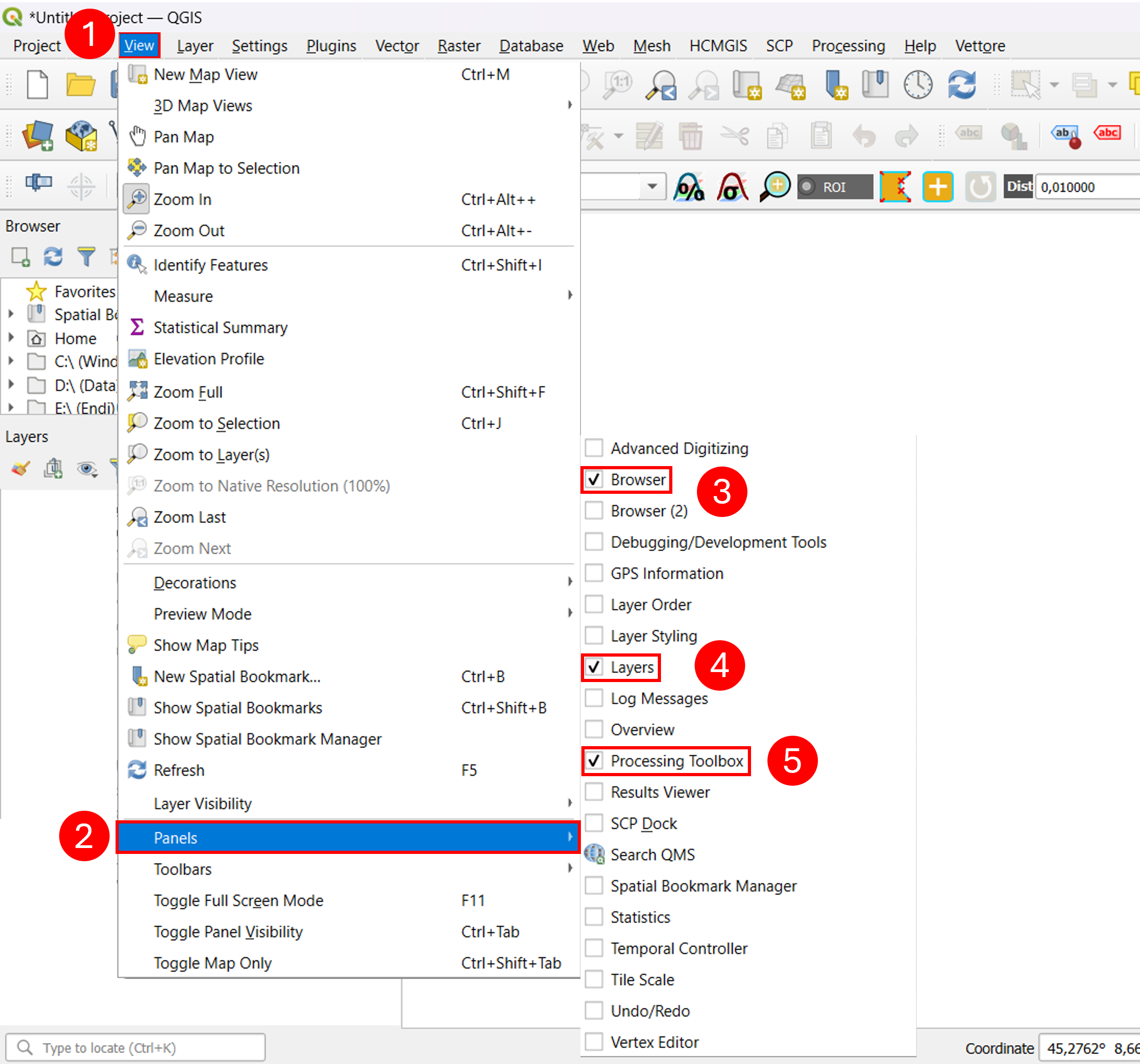Click the Refresh map icon in toolbar
1140x1064 pixels.
pos(962,85)
